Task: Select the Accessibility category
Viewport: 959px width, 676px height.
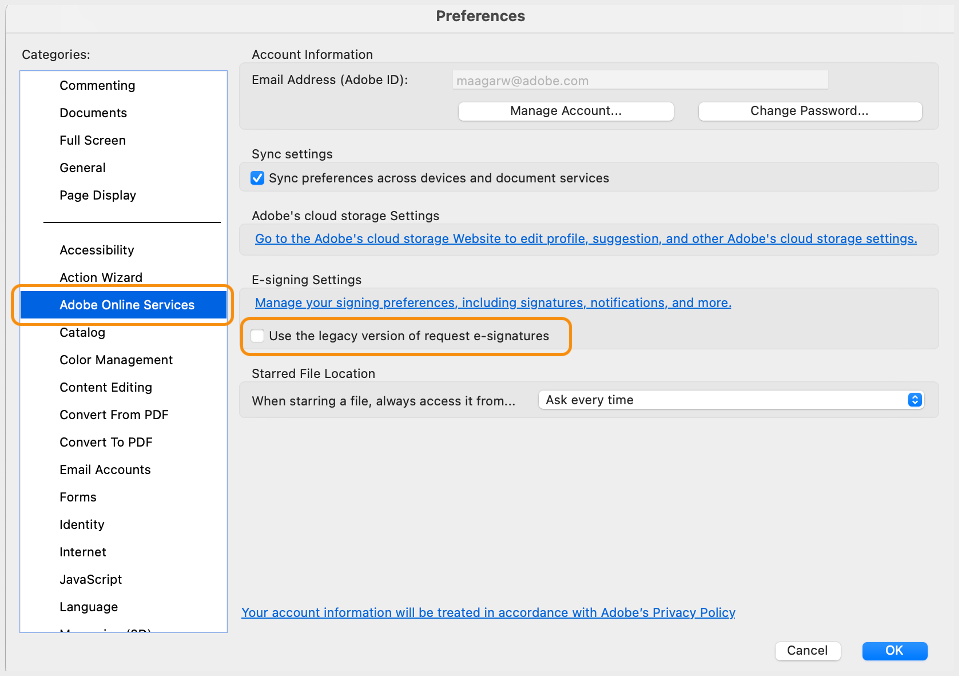Action: pyautogui.click(x=96, y=249)
